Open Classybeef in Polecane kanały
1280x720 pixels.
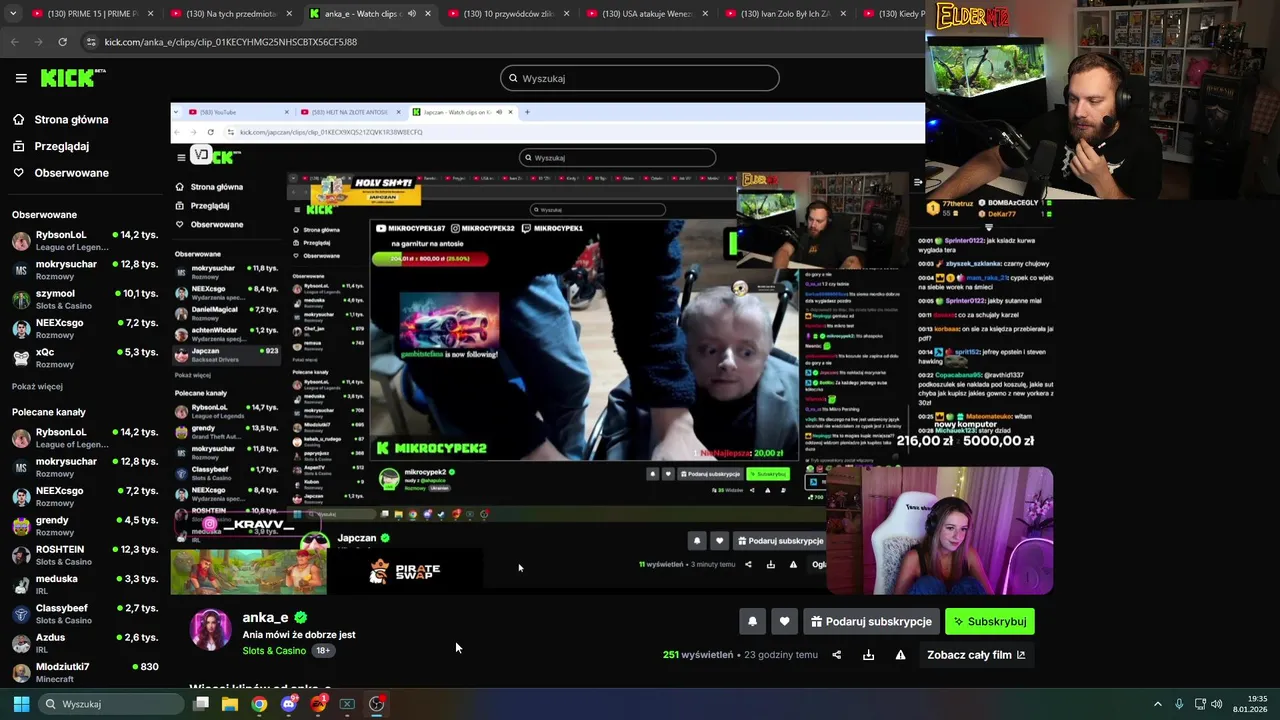coord(85,614)
